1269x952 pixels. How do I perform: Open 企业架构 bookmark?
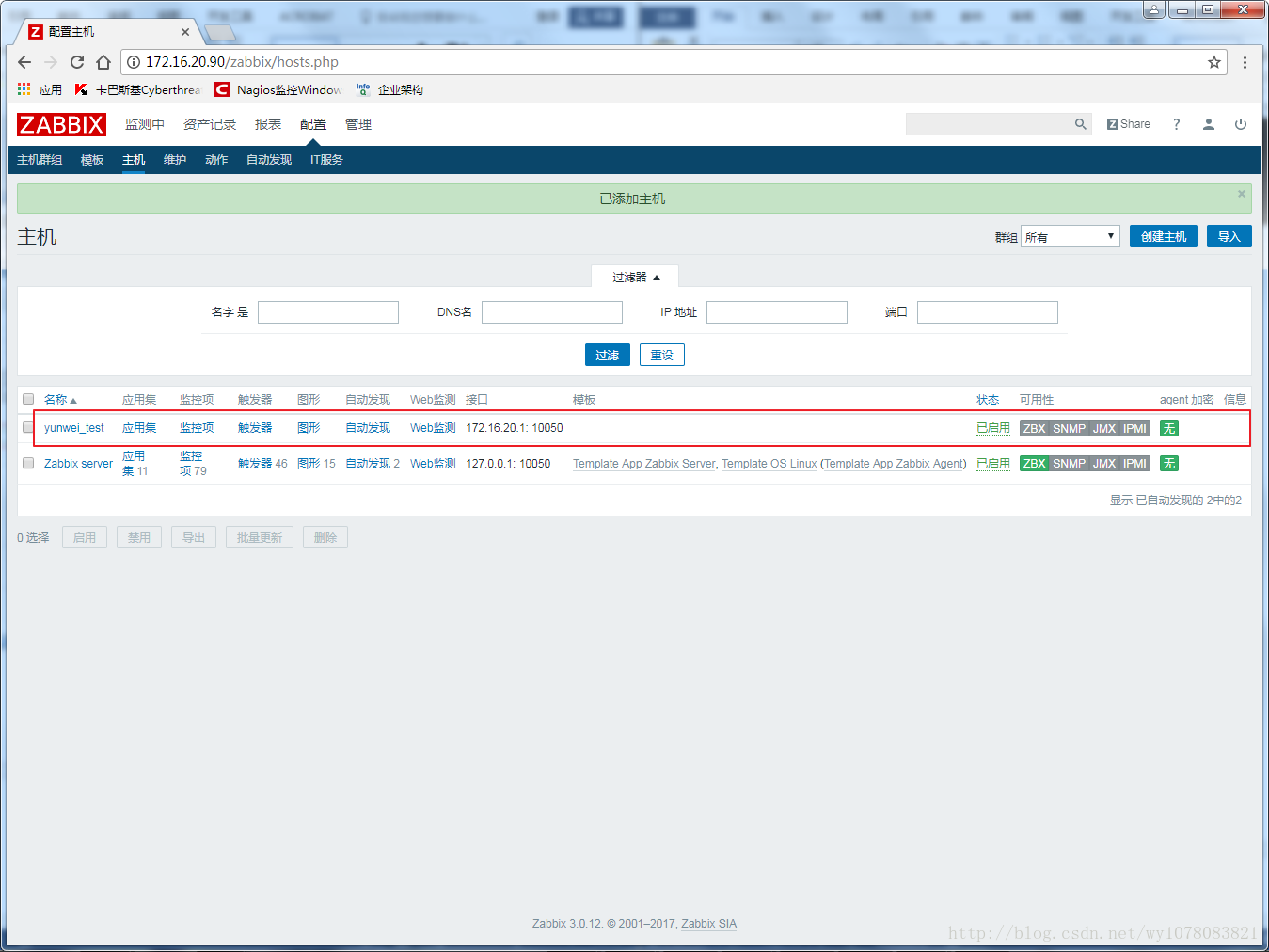pos(390,89)
